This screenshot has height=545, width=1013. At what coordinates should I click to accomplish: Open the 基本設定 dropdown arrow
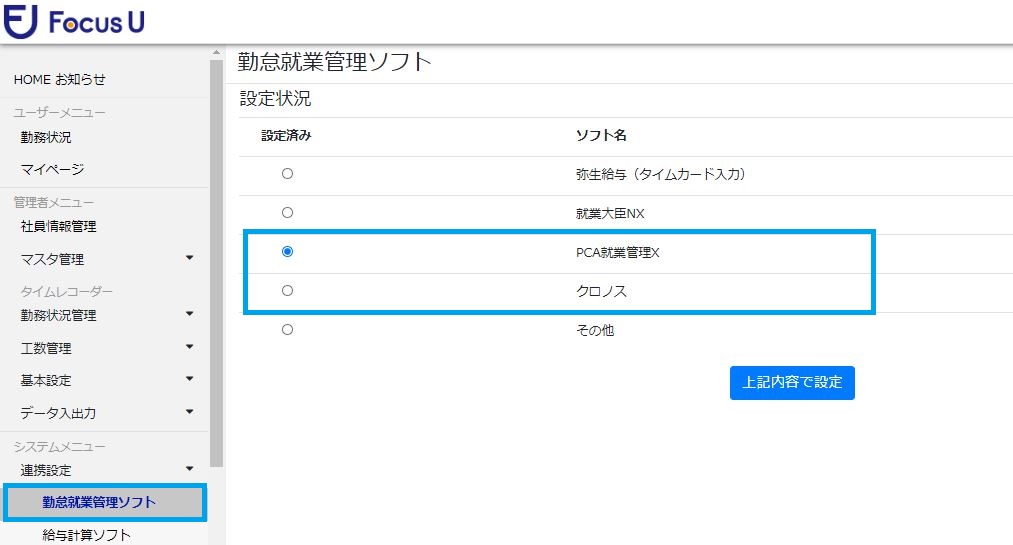click(x=189, y=379)
